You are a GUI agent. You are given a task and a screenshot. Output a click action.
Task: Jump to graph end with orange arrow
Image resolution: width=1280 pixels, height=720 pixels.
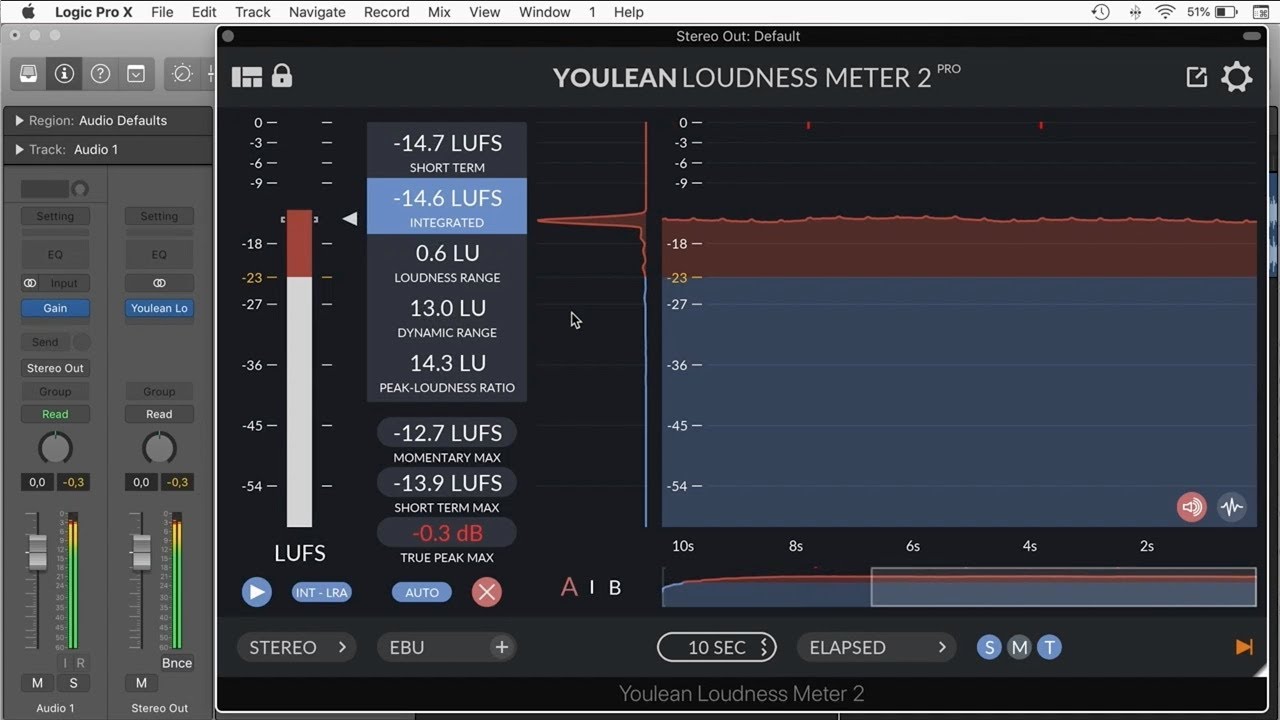[x=1244, y=647]
